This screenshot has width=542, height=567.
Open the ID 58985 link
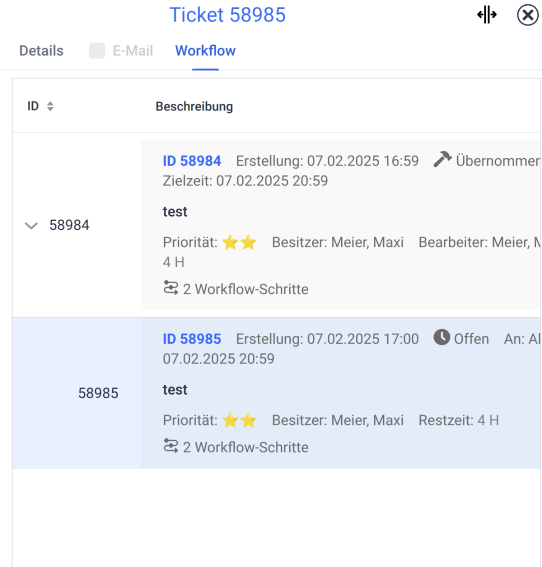click(192, 339)
